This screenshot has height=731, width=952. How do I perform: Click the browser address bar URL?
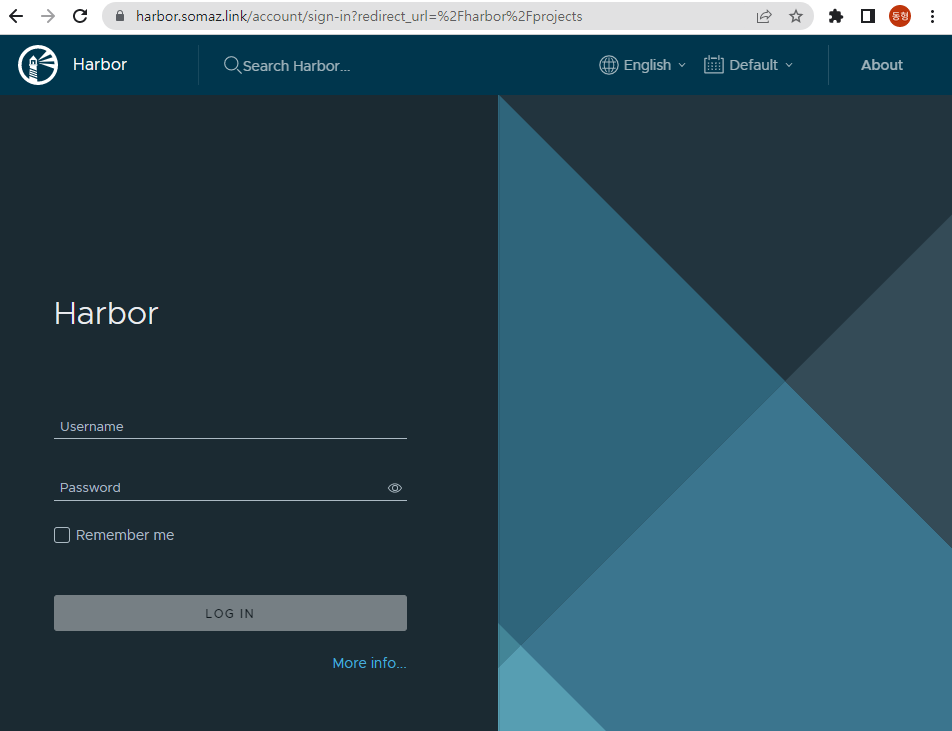359,16
